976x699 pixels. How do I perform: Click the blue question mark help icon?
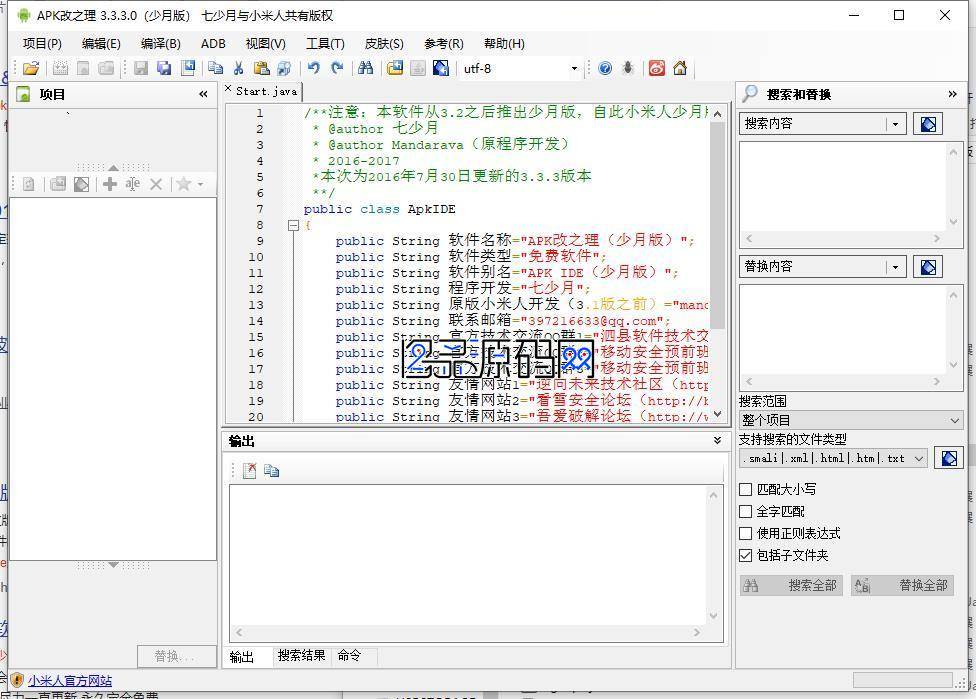(x=605, y=68)
